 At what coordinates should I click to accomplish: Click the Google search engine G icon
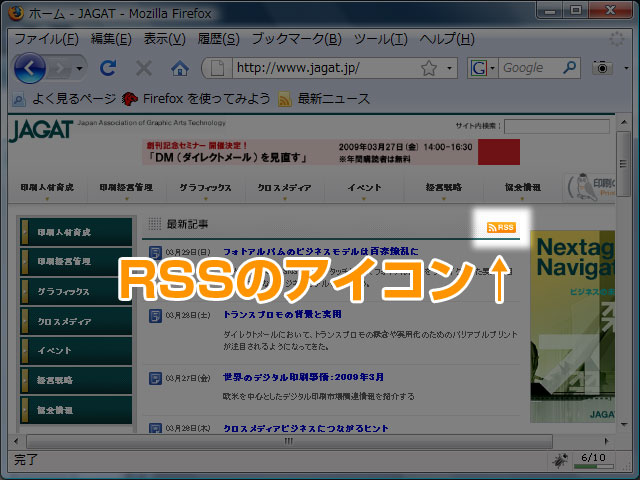coord(478,68)
